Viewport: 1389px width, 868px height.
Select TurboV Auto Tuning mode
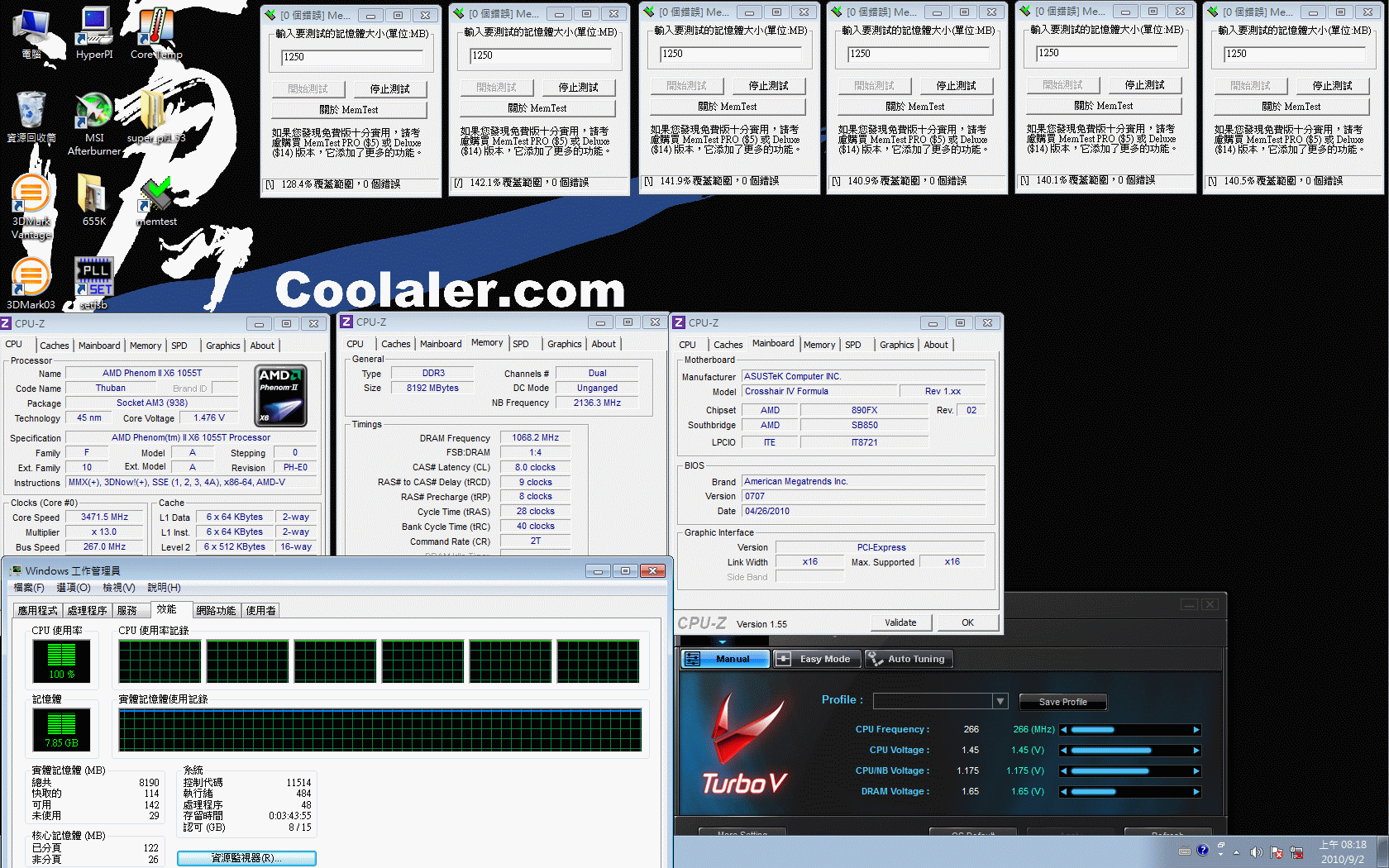(908, 659)
